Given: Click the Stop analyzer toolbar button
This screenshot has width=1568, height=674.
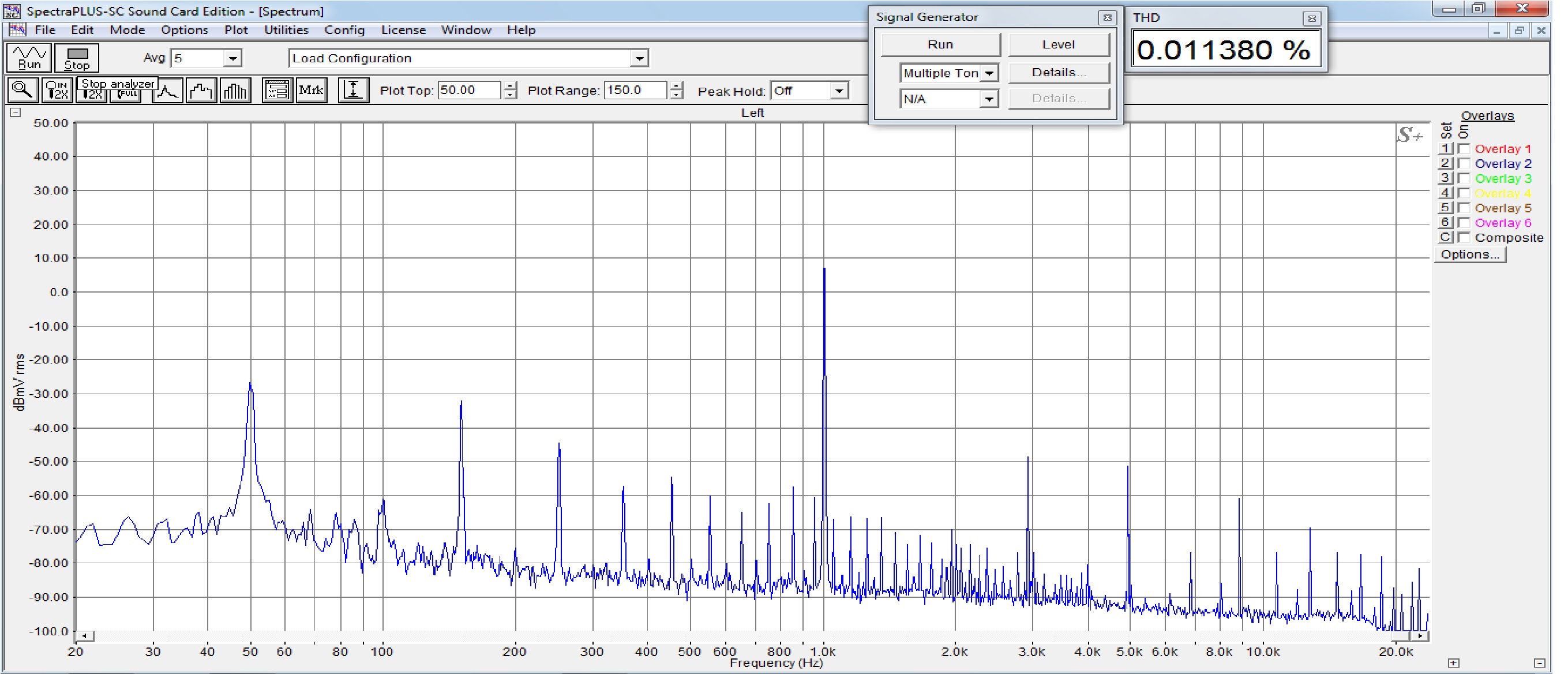Looking at the screenshot, I should 77,57.
